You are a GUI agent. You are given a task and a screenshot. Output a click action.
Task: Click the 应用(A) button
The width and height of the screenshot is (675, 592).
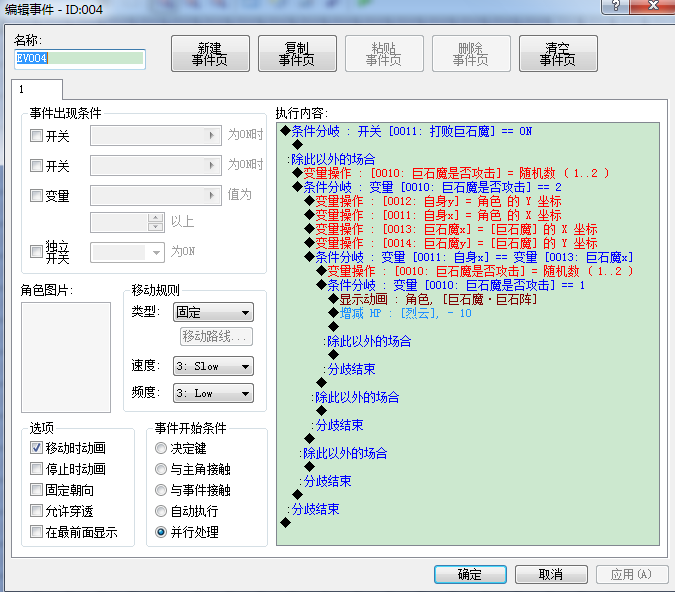pyautogui.click(x=632, y=574)
